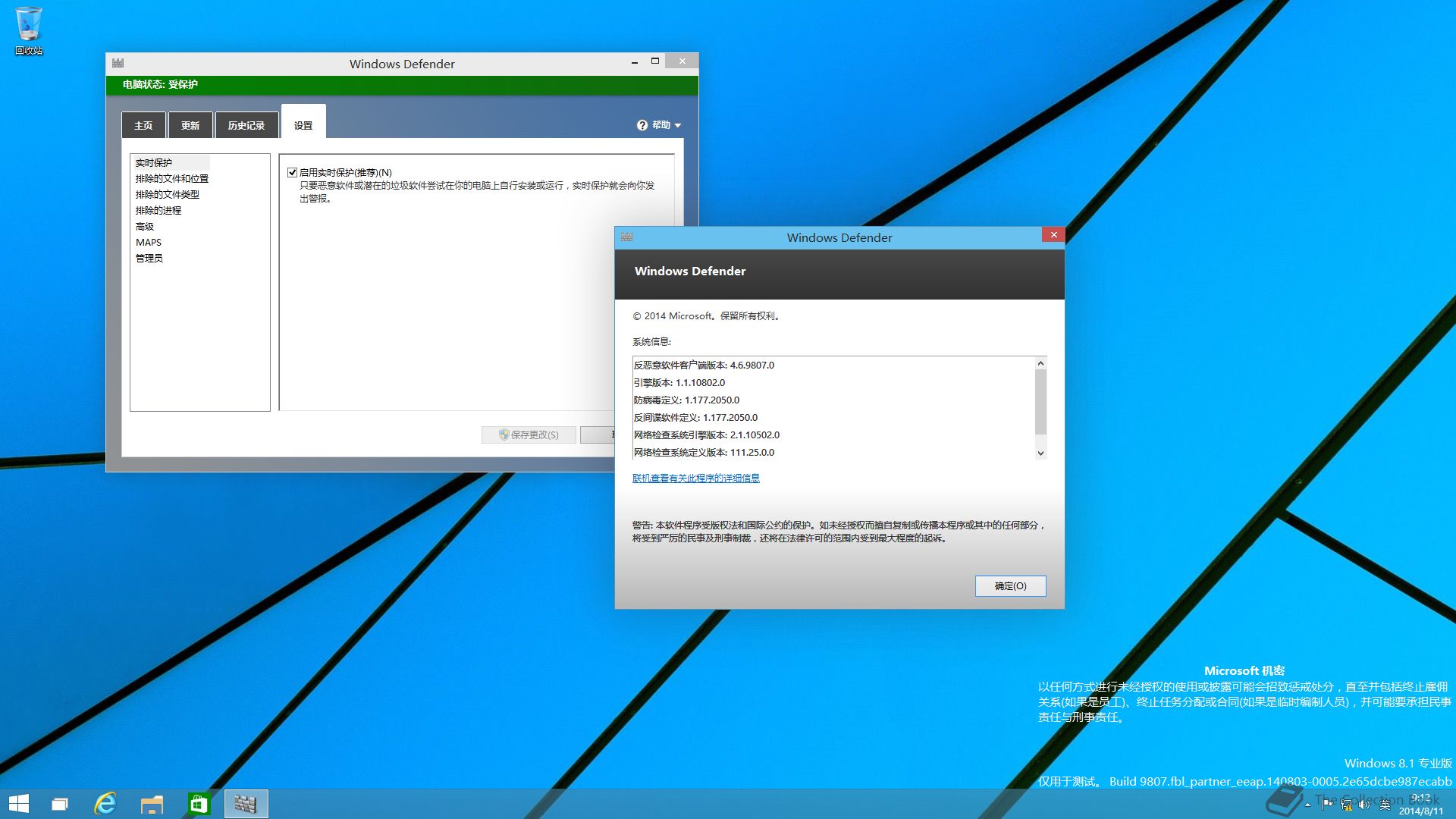The height and width of the screenshot is (819, 1456).
Task: Maximize the main Windows Defender window
Action: click(x=654, y=61)
